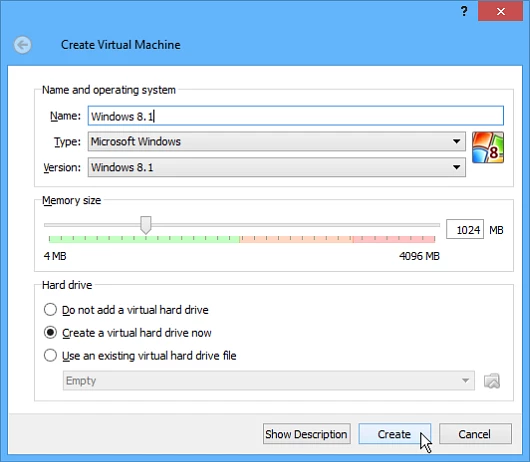Open the Type dropdown showing Microsoft Windows

276,141
